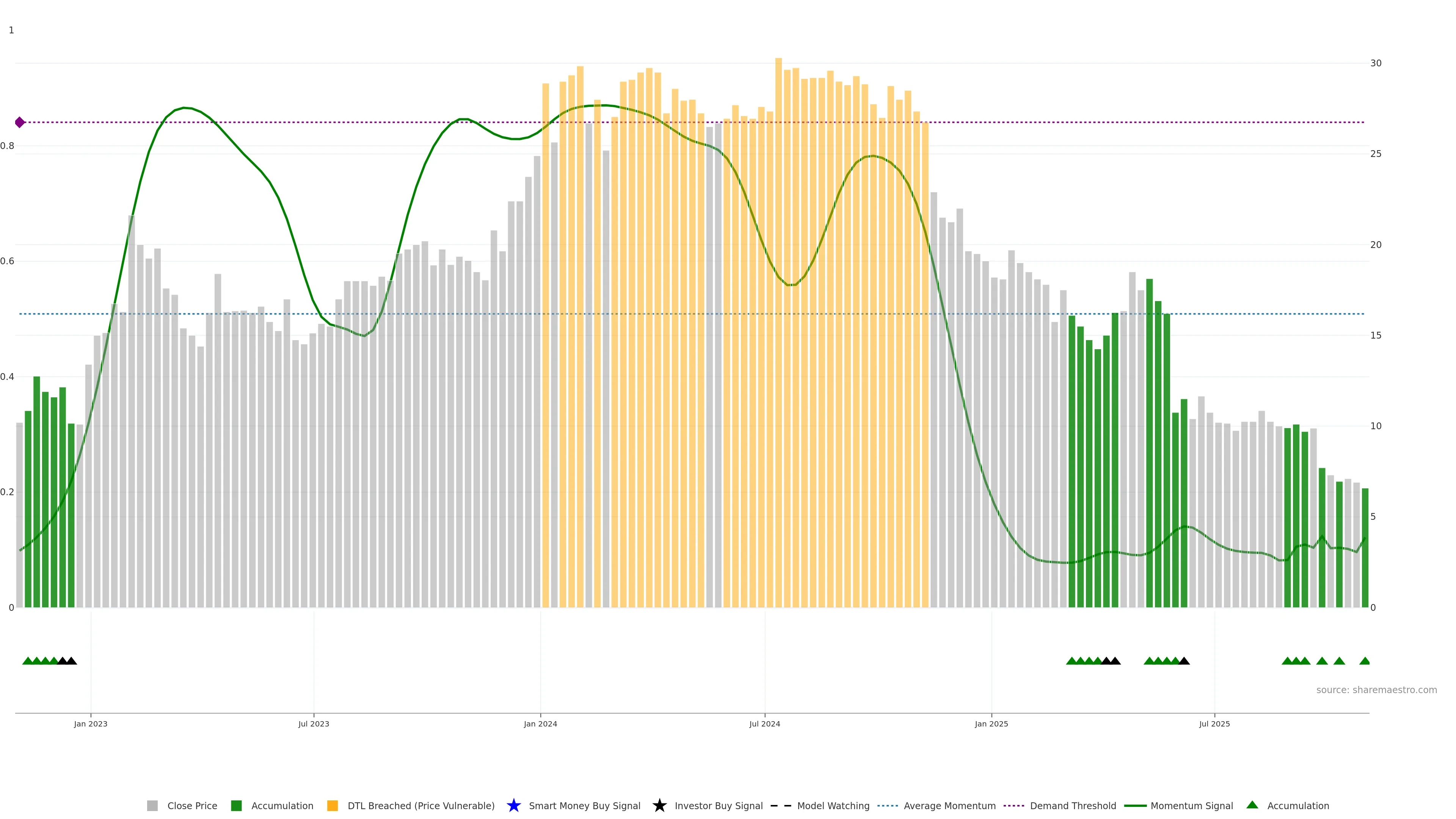Image resolution: width=1456 pixels, height=819 pixels.
Task: Click the Jan 2023 axis label
Action: click(x=91, y=723)
